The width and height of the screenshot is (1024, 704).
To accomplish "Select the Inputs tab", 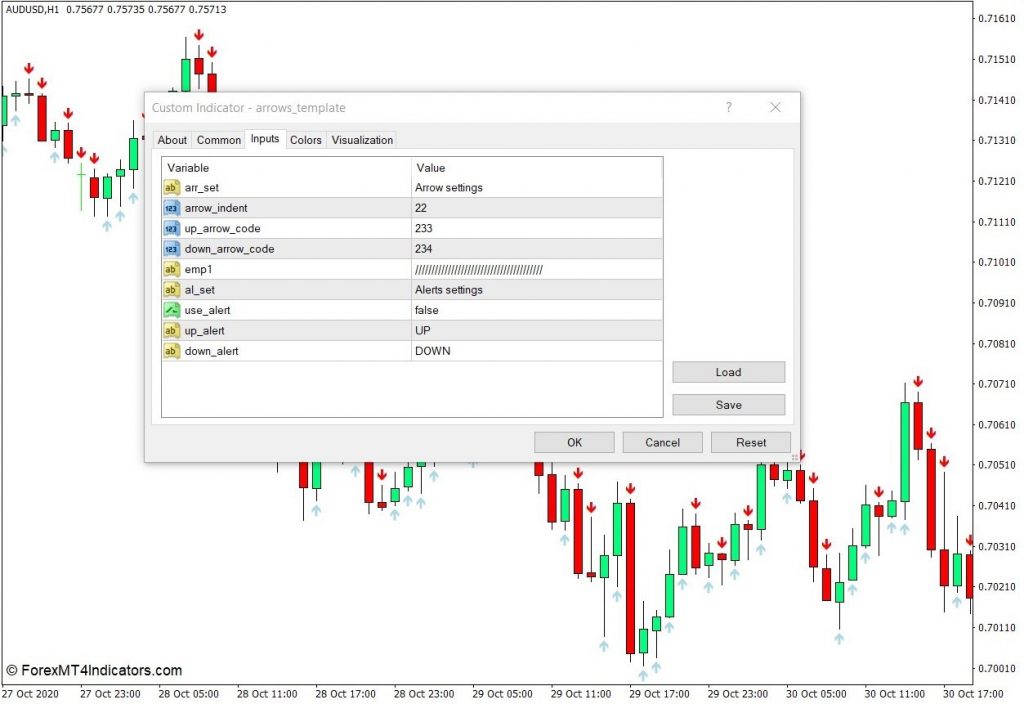I will (x=264, y=138).
